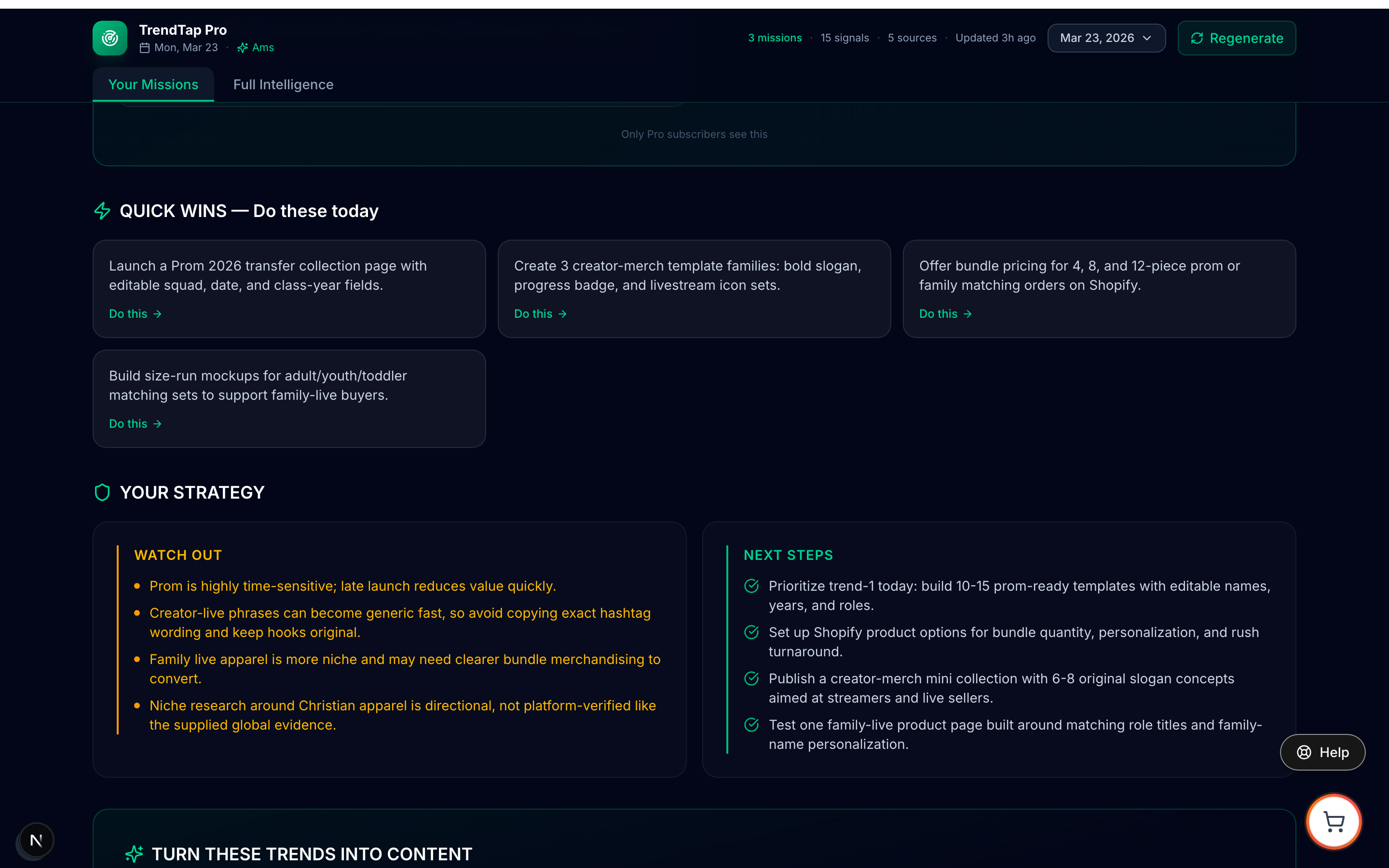This screenshot has width=1389, height=868.
Task: Open the Help button
Action: (1322, 752)
